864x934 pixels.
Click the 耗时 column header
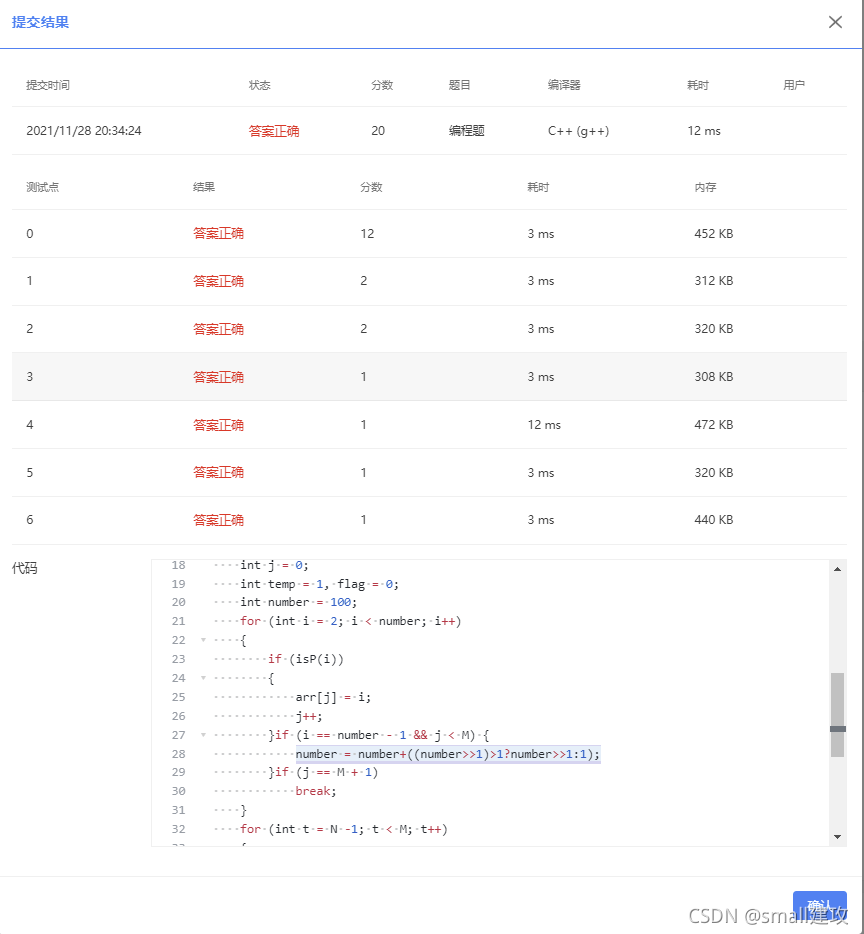tap(697, 85)
